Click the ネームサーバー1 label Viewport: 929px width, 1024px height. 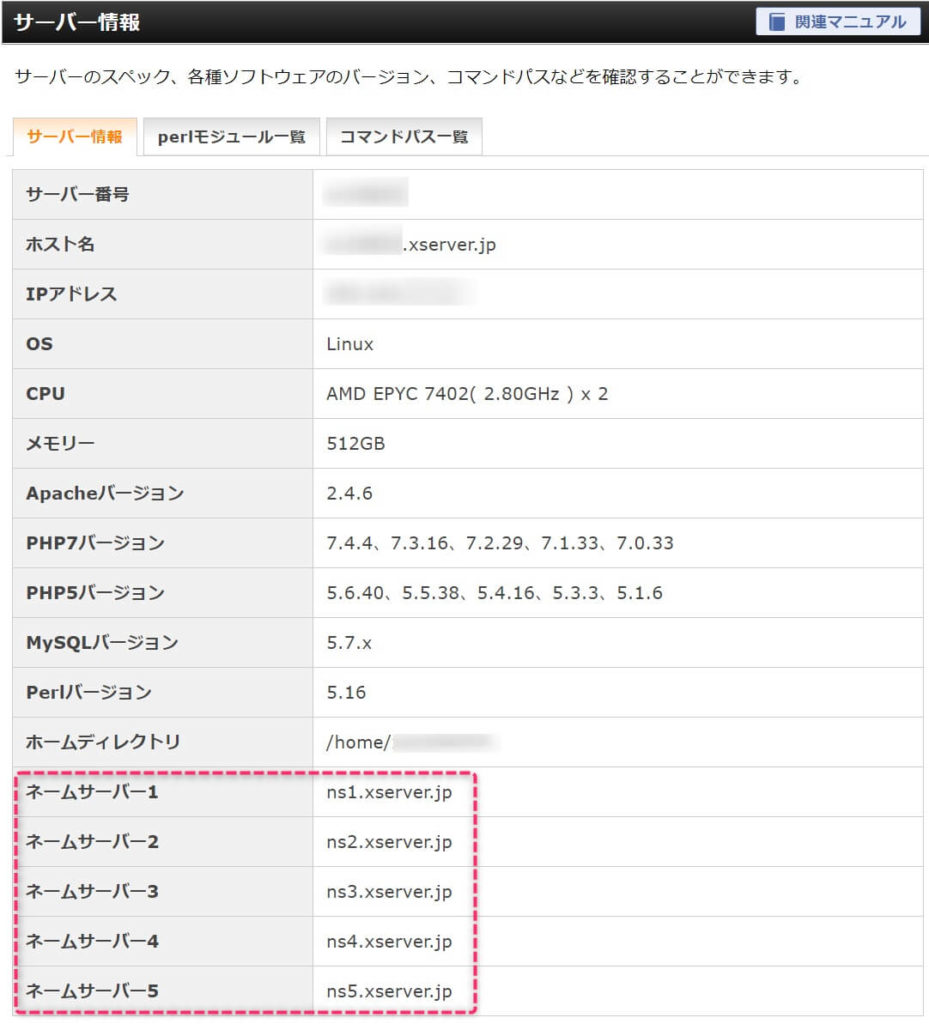(92, 792)
